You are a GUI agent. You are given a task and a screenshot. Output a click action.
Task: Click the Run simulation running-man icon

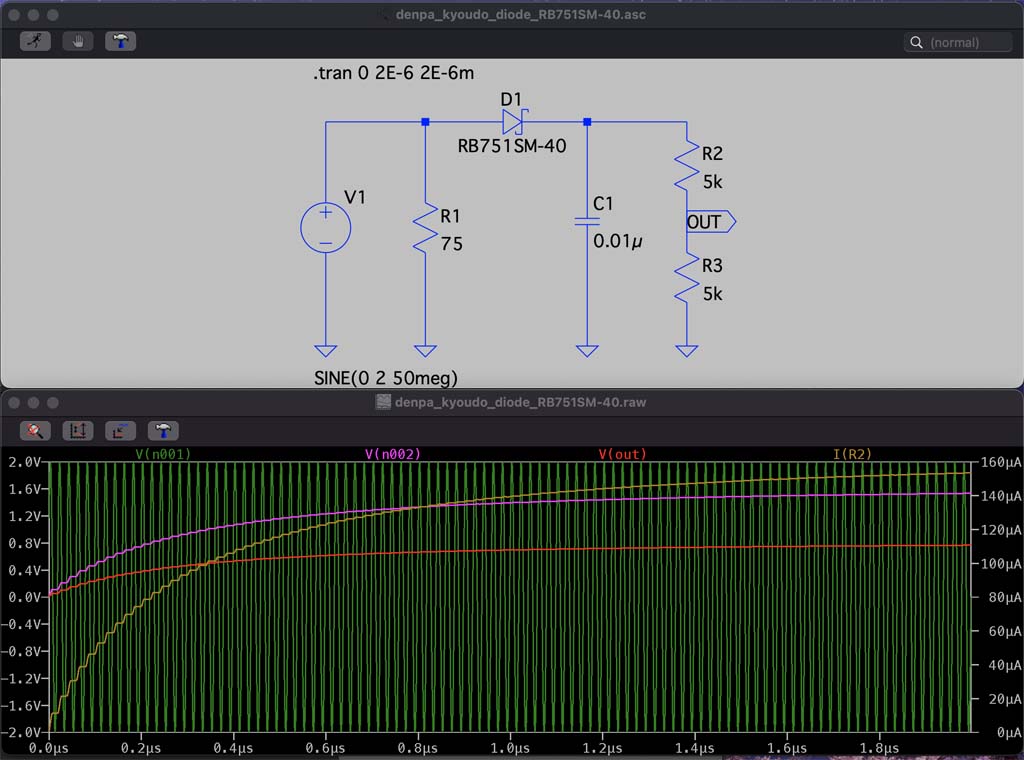(x=35, y=41)
